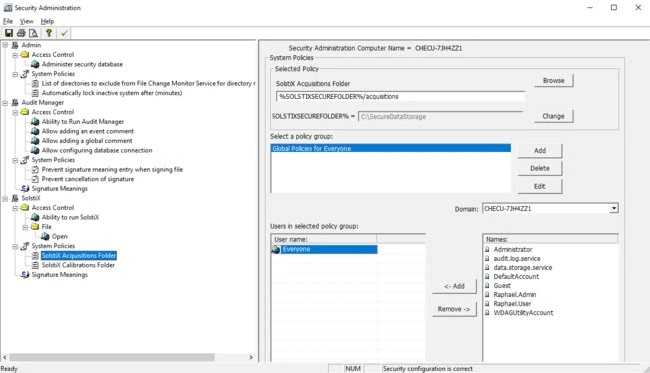This screenshot has width=650, height=373.
Task: Click the Ability to run SolstiX icon
Action: (x=35, y=217)
